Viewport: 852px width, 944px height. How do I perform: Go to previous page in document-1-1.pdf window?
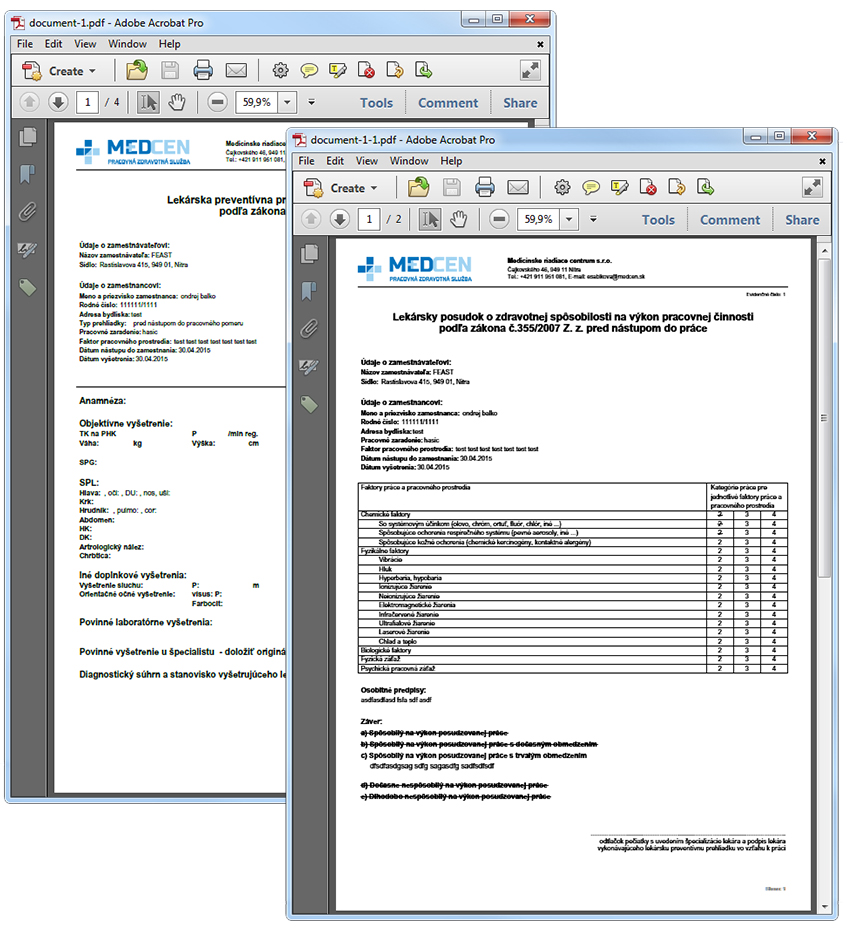click(x=311, y=219)
